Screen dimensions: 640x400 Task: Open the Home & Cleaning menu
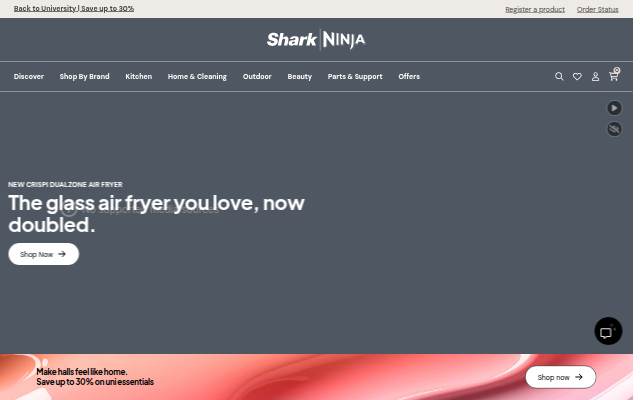tap(197, 76)
